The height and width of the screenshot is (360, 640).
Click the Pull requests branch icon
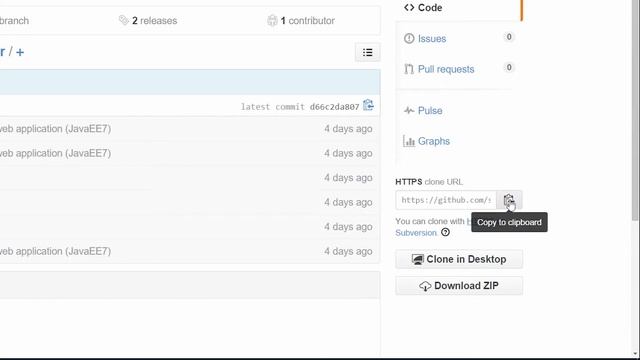click(409, 69)
